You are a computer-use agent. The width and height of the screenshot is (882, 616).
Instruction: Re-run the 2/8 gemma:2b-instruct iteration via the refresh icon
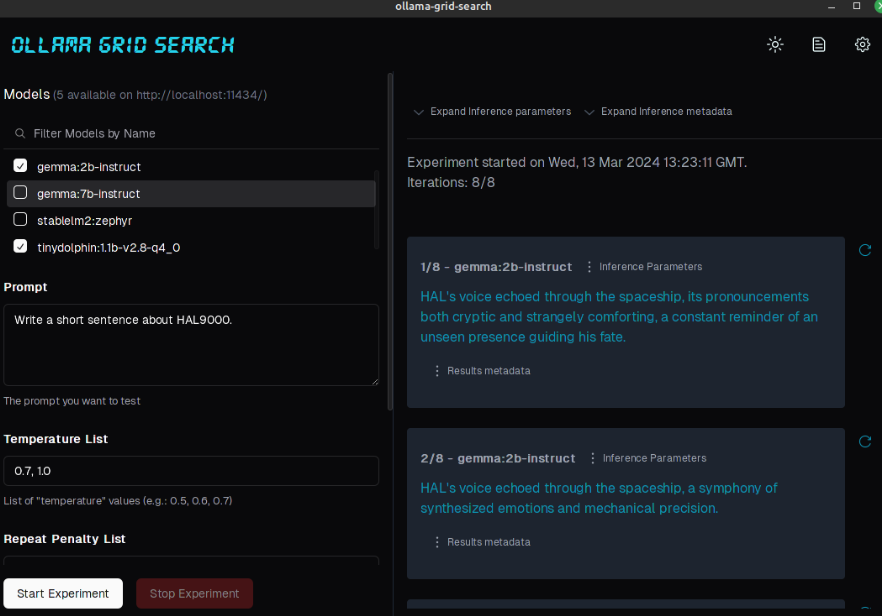tap(865, 441)
